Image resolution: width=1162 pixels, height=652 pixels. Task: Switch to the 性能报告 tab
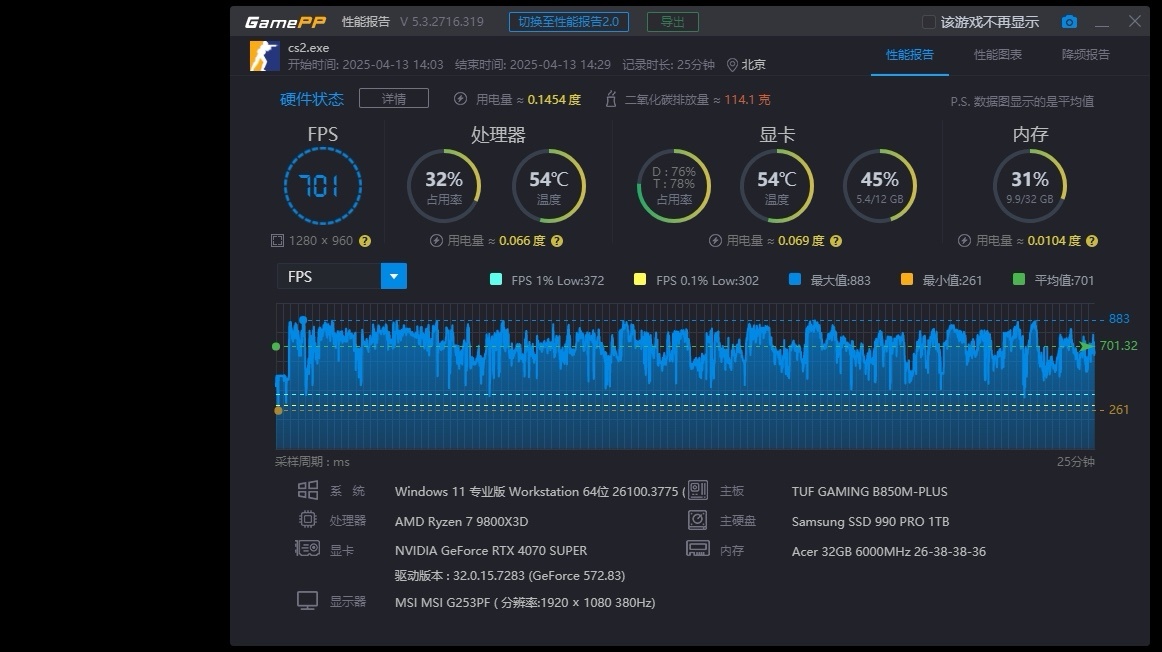[x=909, y=55]
